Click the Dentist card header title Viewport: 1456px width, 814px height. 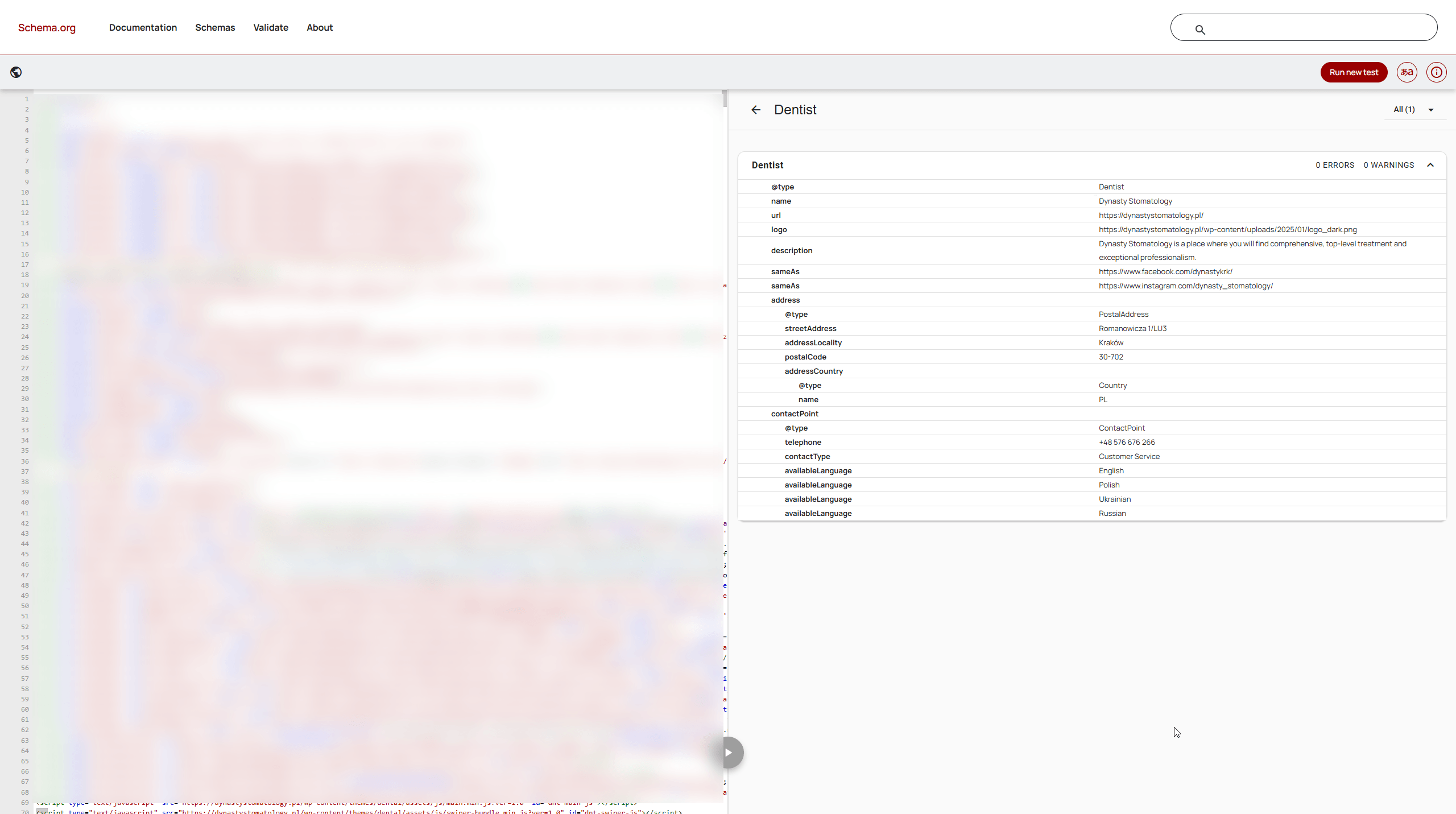click(x=767, y=165)
